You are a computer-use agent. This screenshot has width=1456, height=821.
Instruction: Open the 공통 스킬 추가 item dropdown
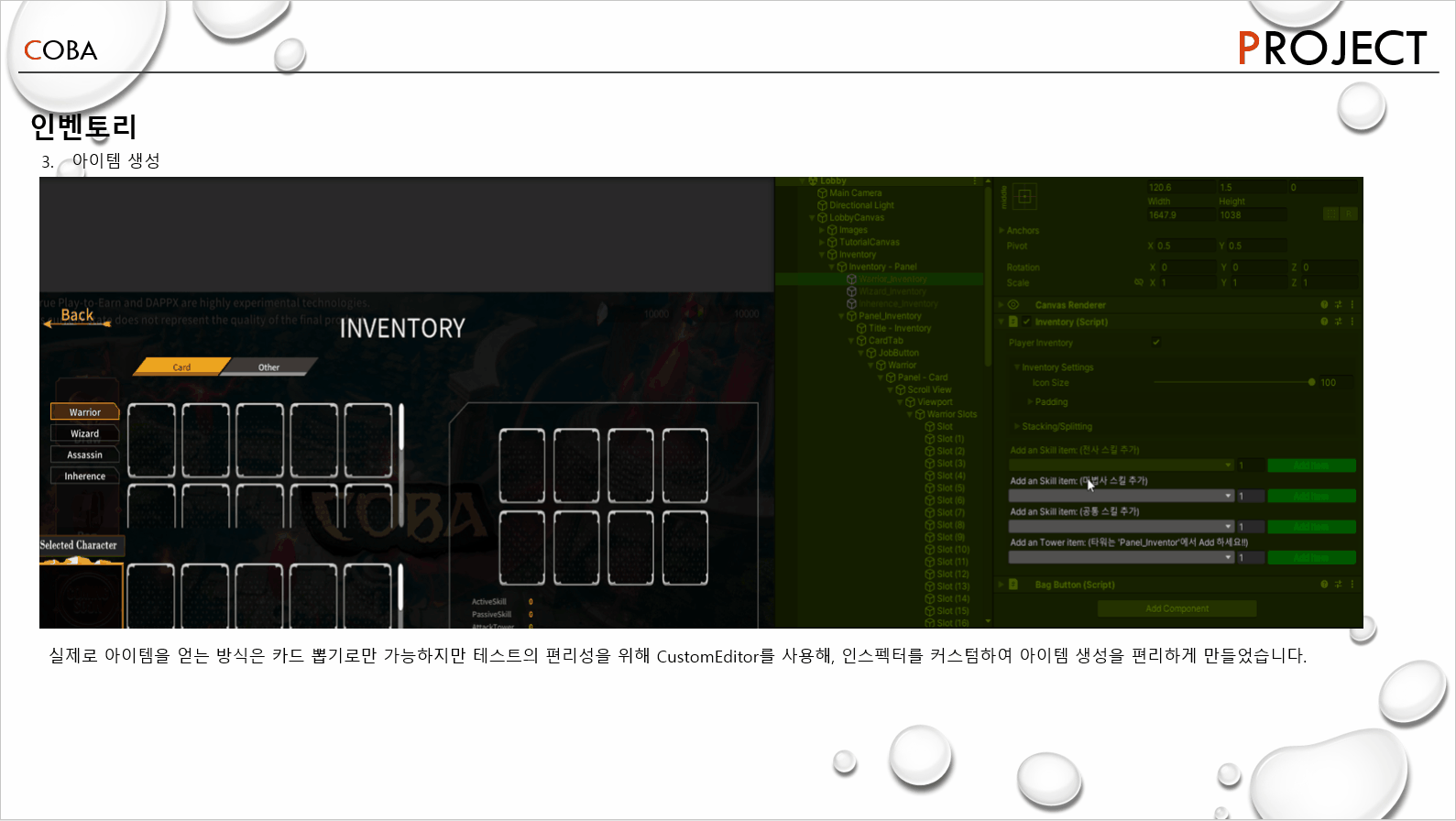pos(1122,527)
